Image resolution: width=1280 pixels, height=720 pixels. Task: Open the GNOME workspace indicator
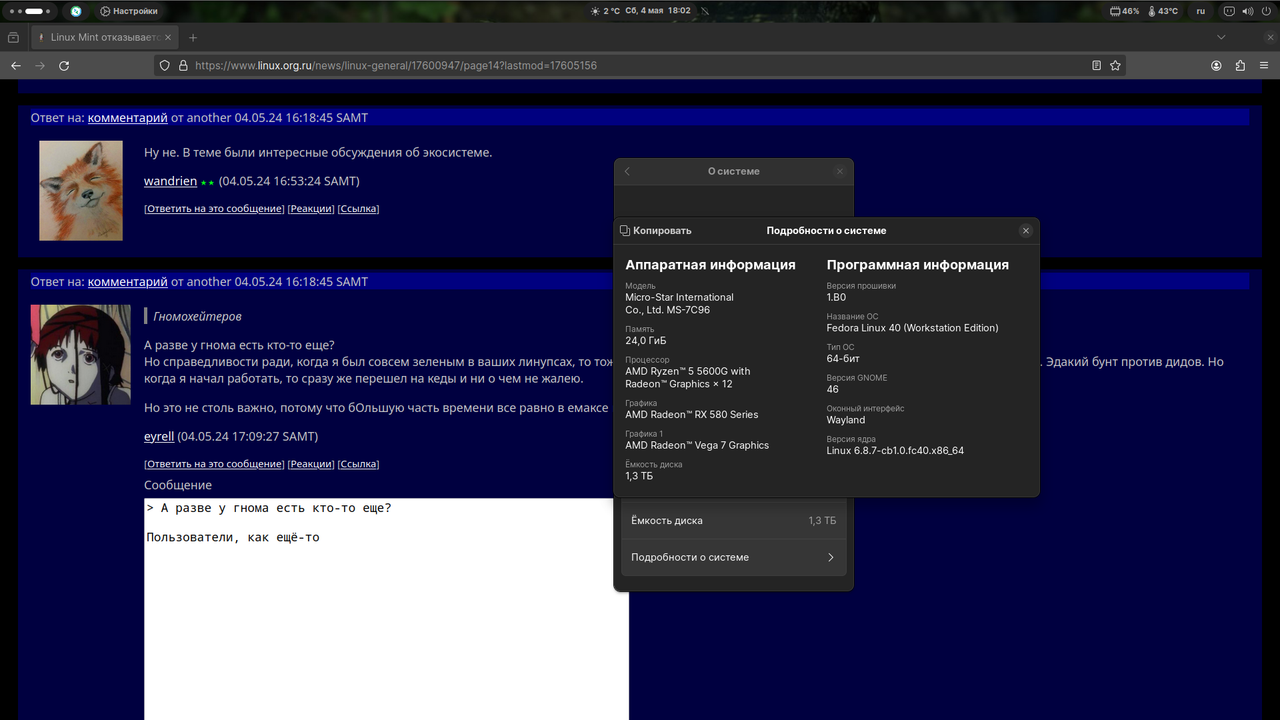pos(32,11)
